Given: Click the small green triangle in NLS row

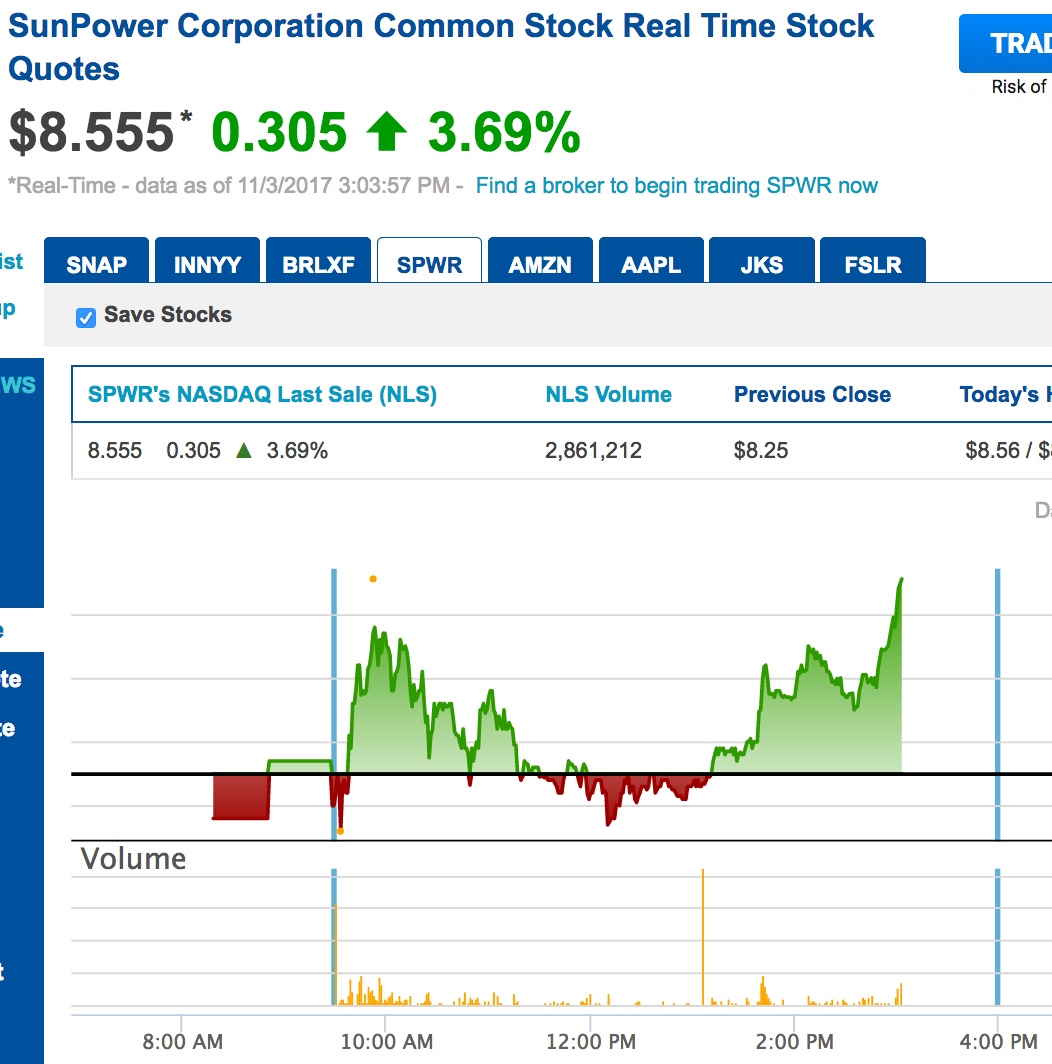Looking at the screenshot, I should pos(244,450).
